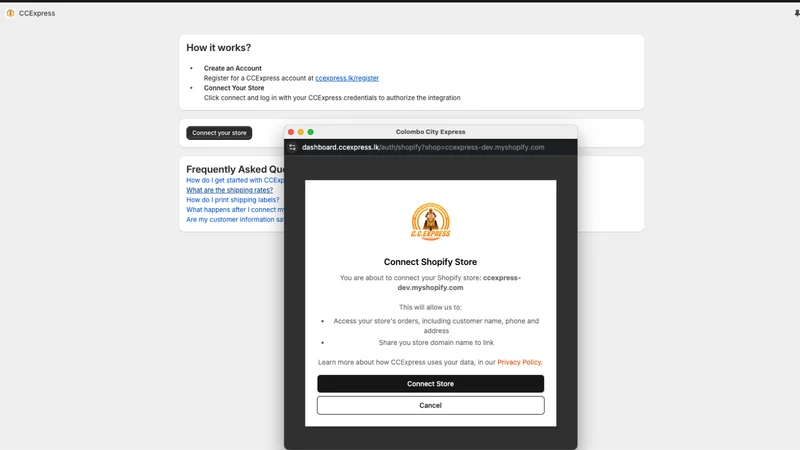Viewport: 800px width, 450px height.
Task: Close the Colombo City Express popup window
Action: (291, 132)
